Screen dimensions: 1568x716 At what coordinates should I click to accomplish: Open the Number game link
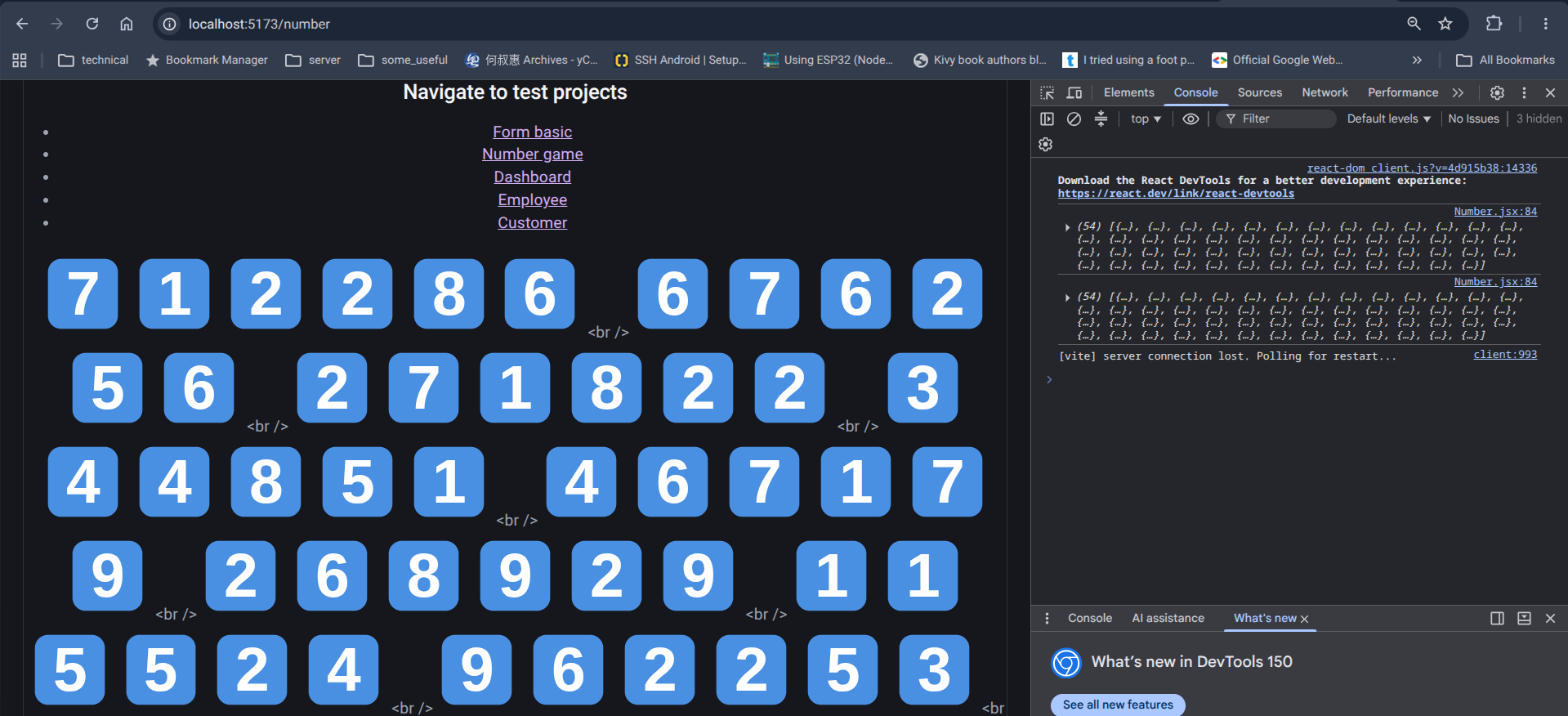coord(532,154)
